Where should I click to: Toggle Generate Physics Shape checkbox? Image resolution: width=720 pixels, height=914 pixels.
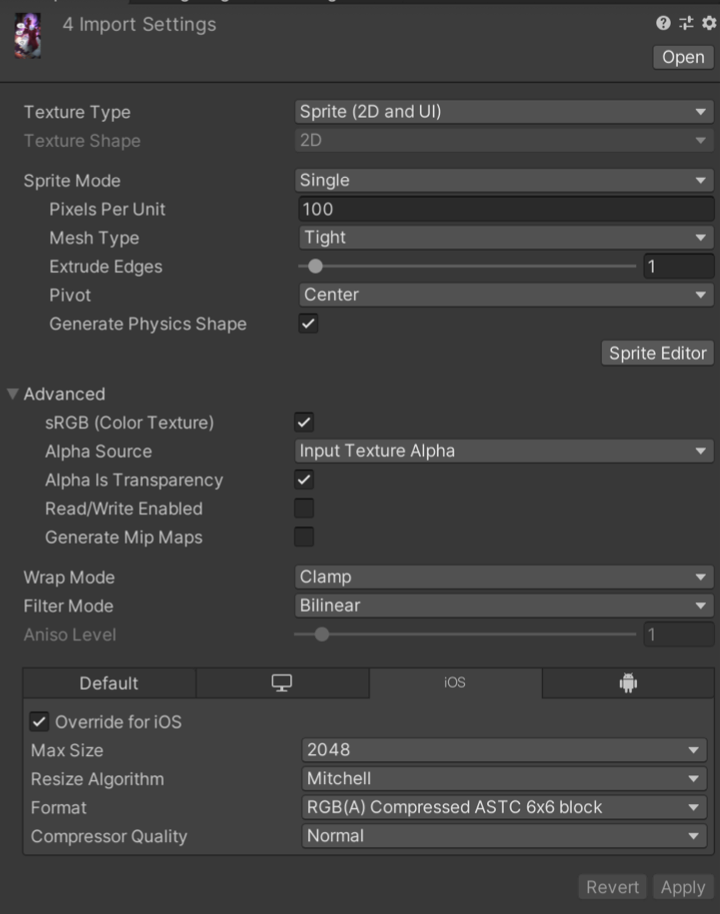click(309, 324)
